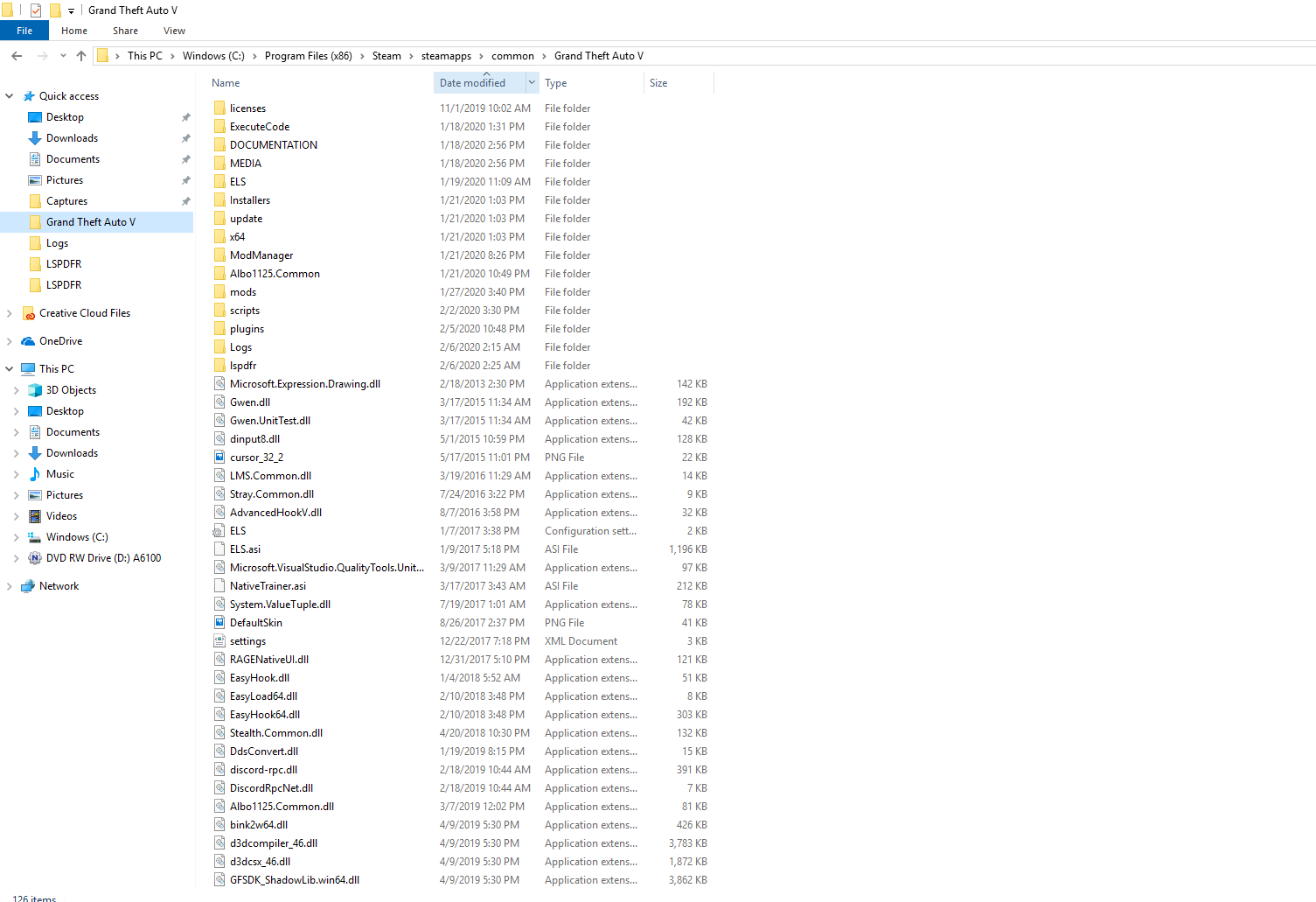The height and width of the screenshot is (902, 1316).
Task: Click the Properties checkmark quick access icon
Action: tap(36, 10)
